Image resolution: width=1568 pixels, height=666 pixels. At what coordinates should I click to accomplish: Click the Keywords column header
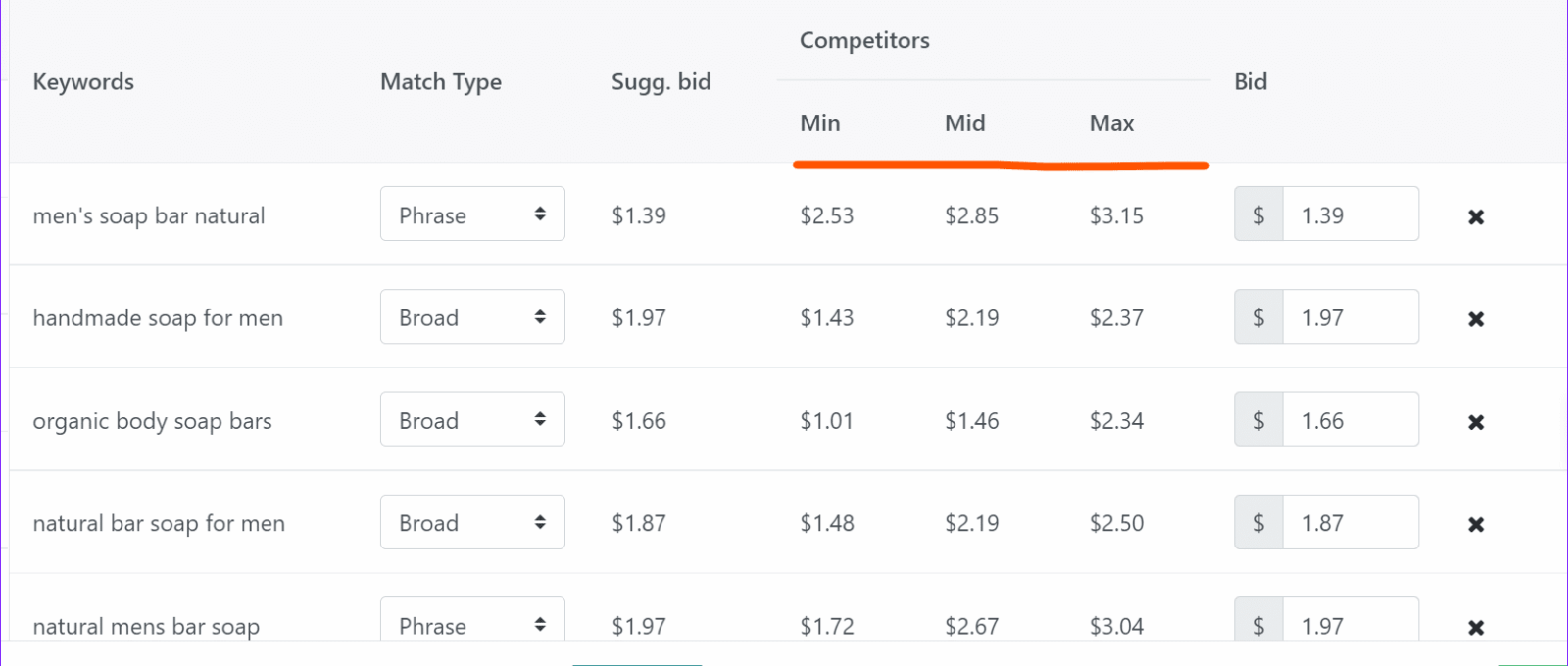83,82
